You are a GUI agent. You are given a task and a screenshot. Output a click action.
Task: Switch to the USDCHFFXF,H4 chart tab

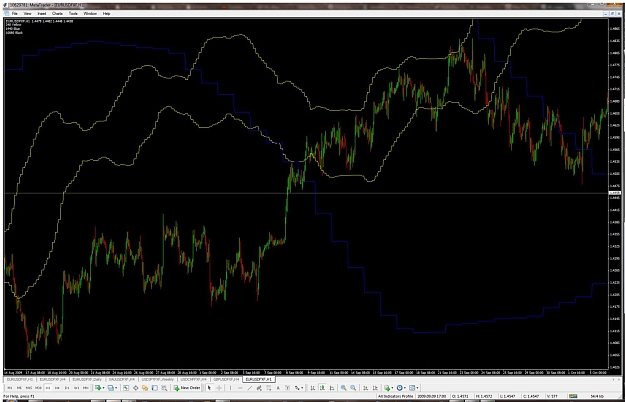193,379
